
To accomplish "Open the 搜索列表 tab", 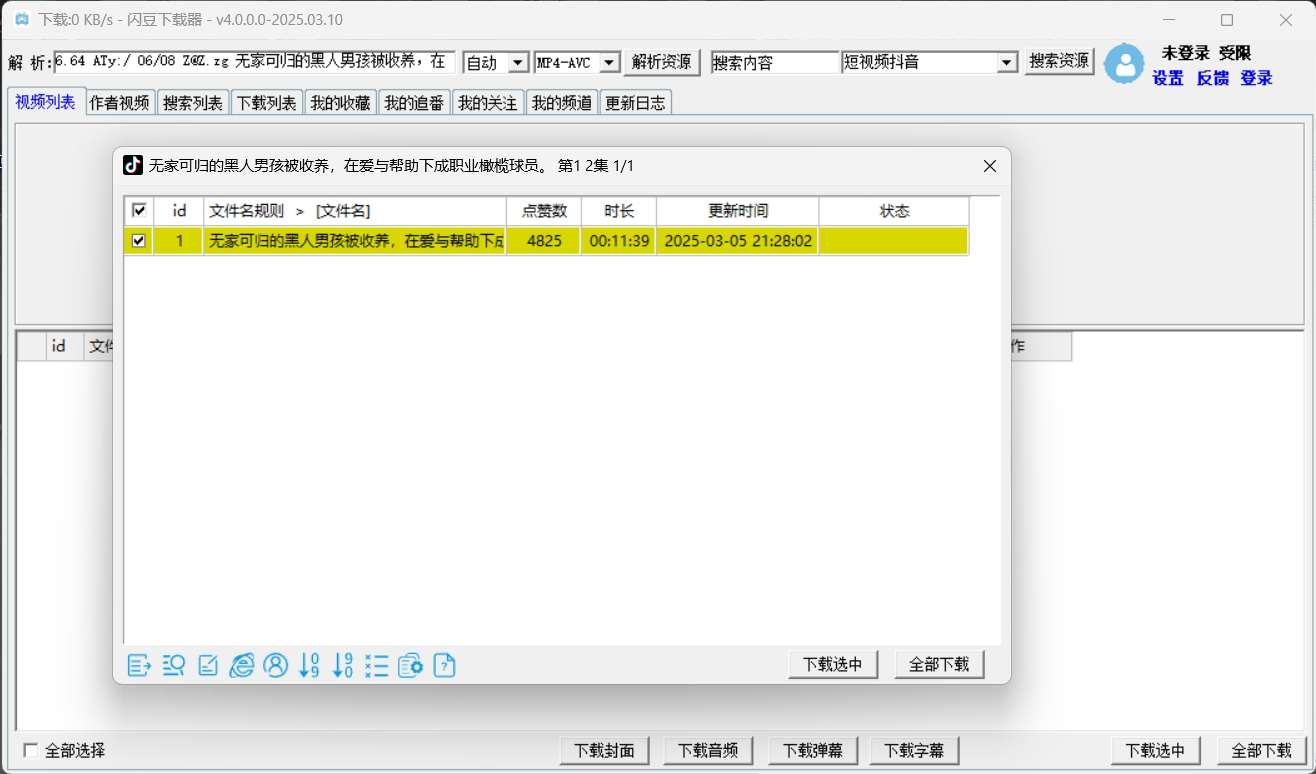I will point(193,103).
